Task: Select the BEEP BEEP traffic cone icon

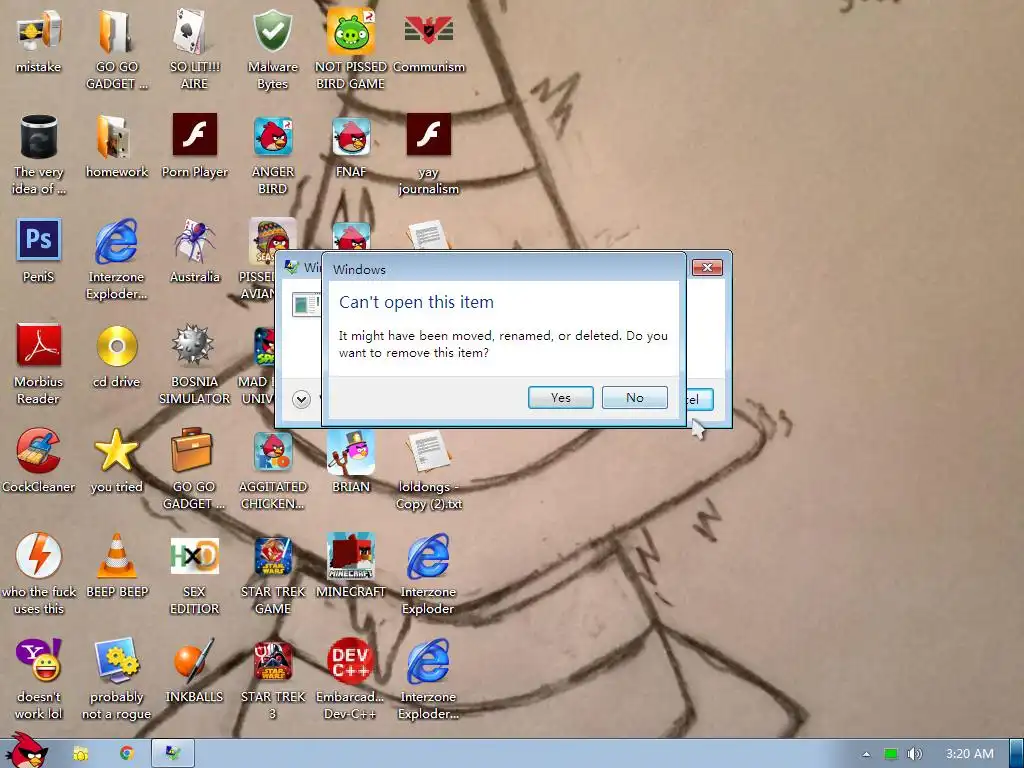Action: [117, 567]
